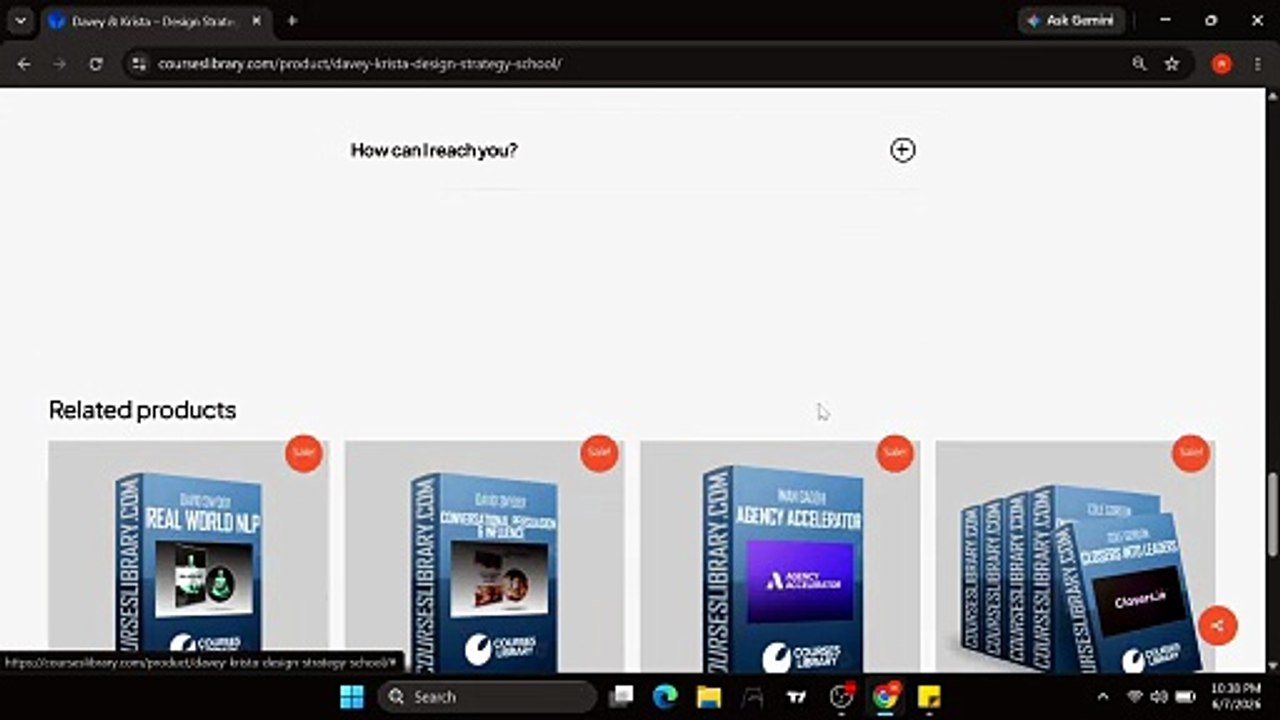The height and width of the screenshot is (720, 1280).
Task: Go forward to the next page
Action: click(x=60, y=64)
